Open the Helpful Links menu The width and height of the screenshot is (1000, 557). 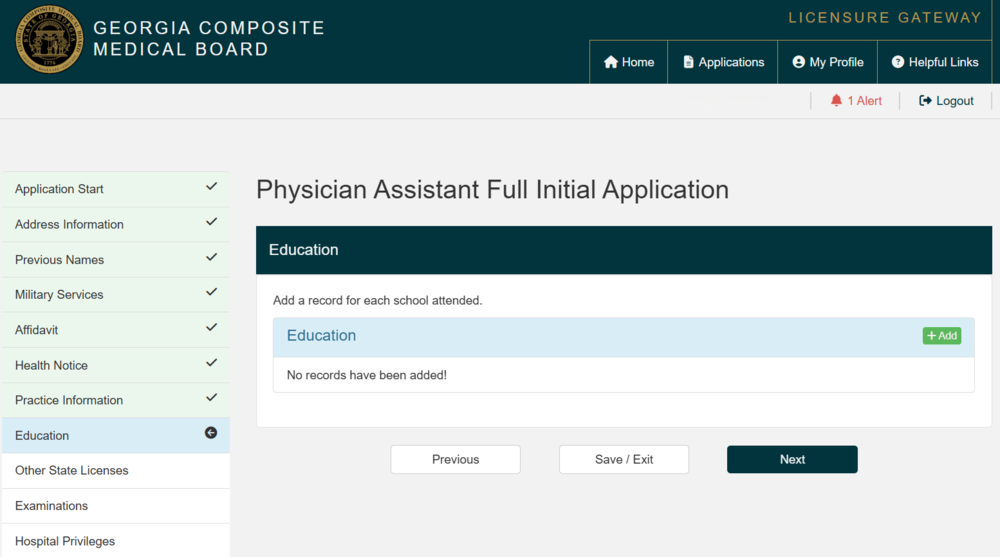(934, 62)
